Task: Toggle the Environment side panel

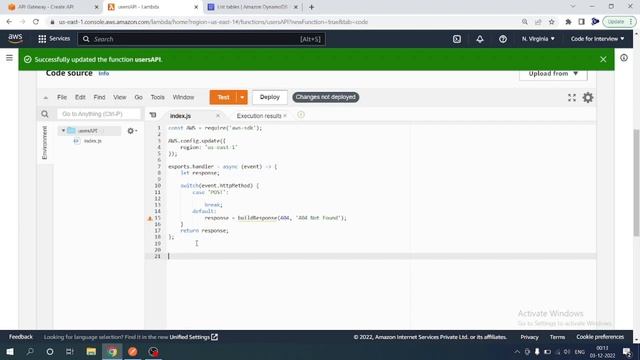Action: pyautogui.click(x=44, y=142)
